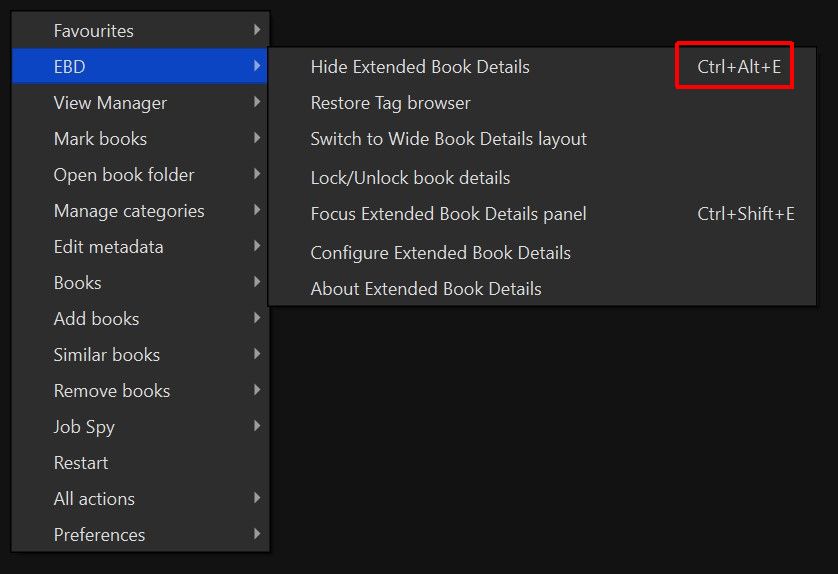Select the EBD menu entry
The height and width of the screenshot is (574, 838).
(69, 67)
